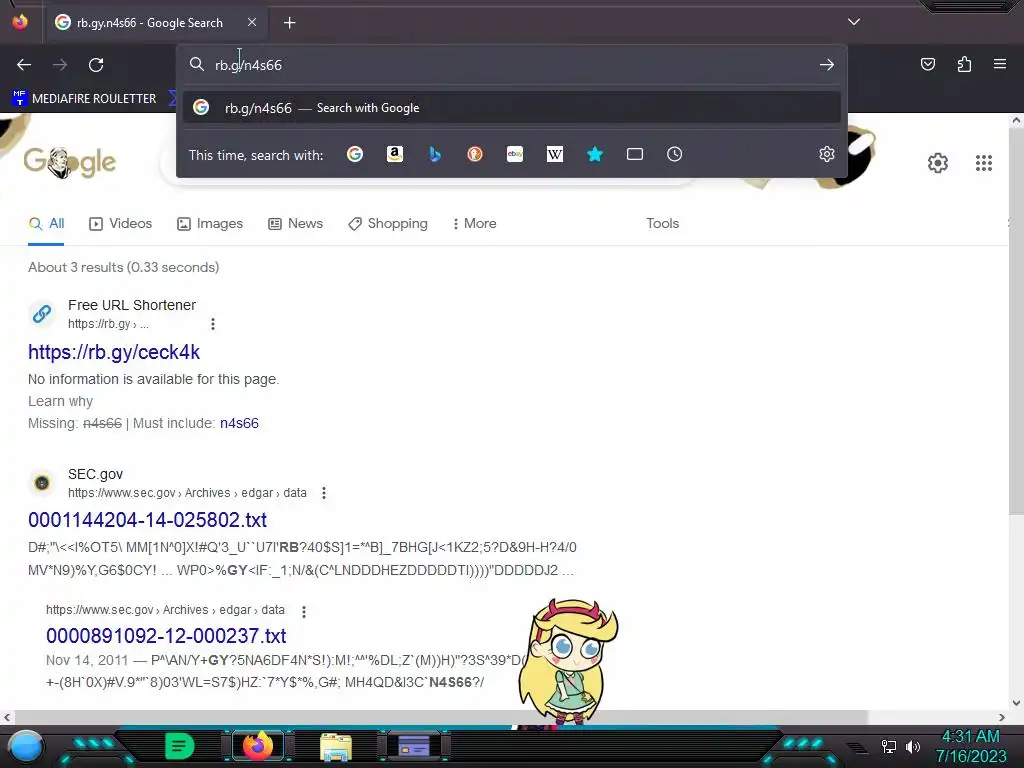
Task: Click the Google logo doodle
Action: (70, 162)
